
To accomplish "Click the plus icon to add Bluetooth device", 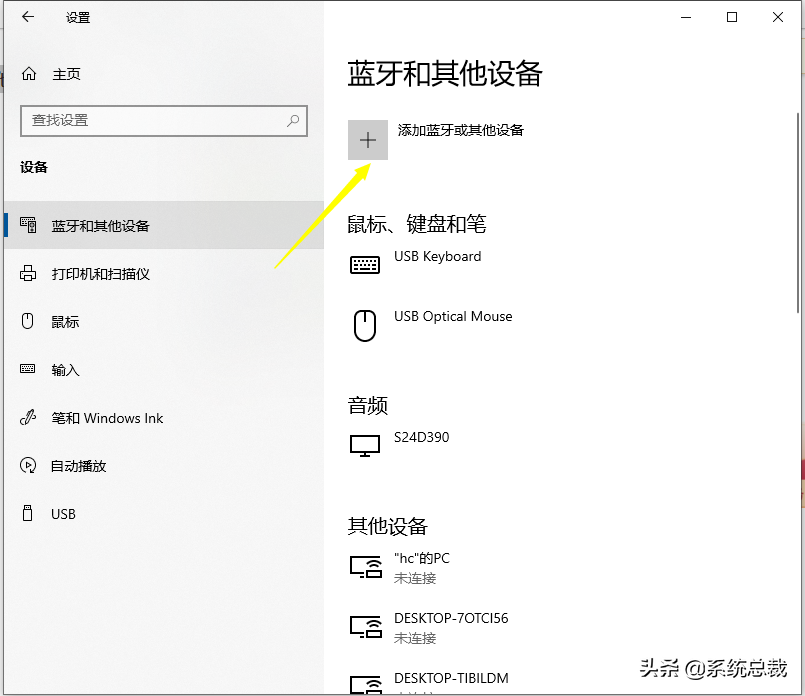I will 367,140.
